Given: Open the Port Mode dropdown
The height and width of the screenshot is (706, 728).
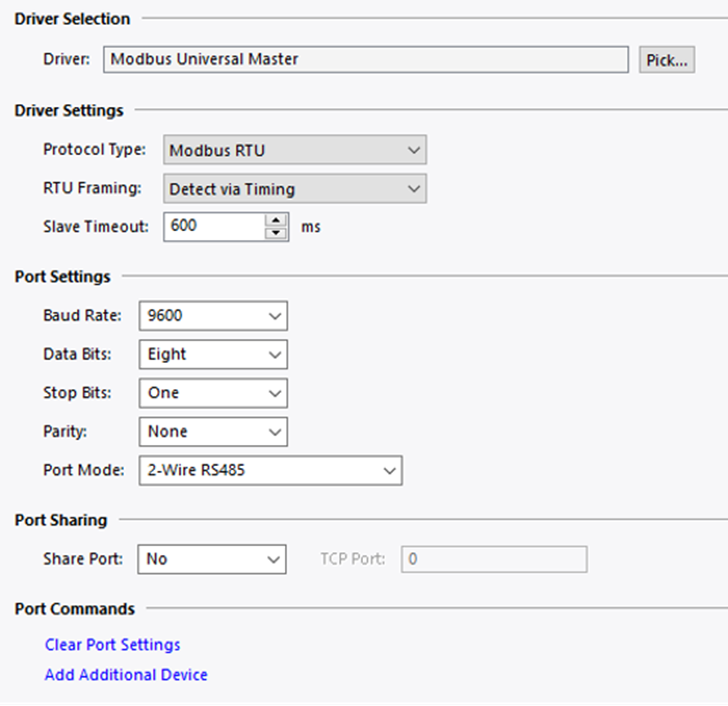Looking at the screenshot, I should [271, 471].
